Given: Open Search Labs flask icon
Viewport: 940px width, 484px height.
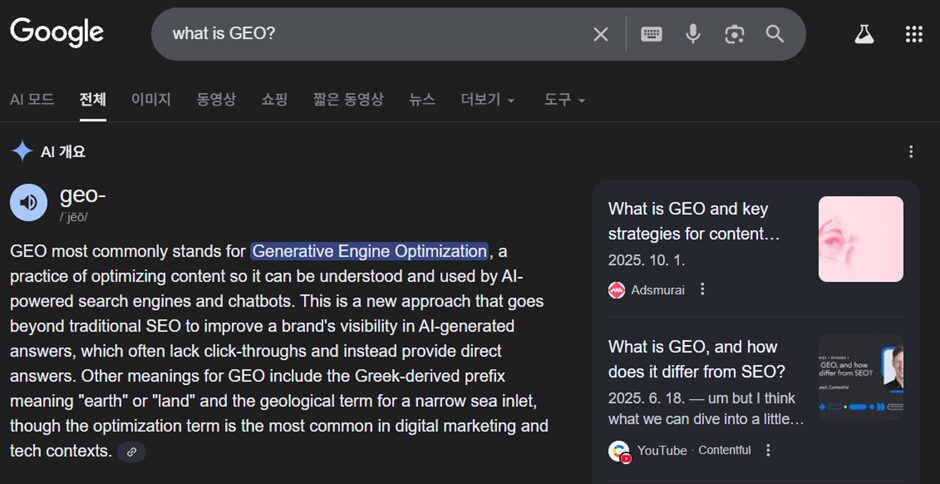Looking at the screenshot, I should [x=864, y=34].
